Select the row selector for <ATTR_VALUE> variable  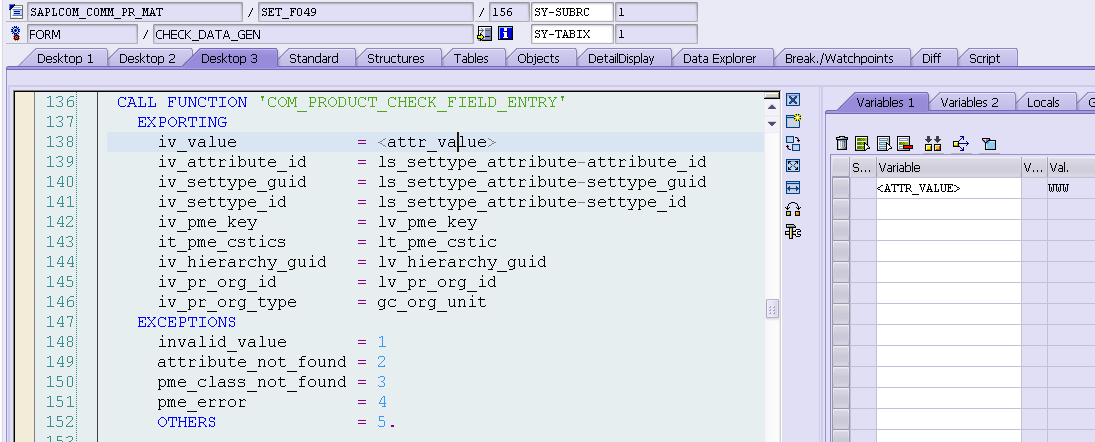(x=840, y=189)
